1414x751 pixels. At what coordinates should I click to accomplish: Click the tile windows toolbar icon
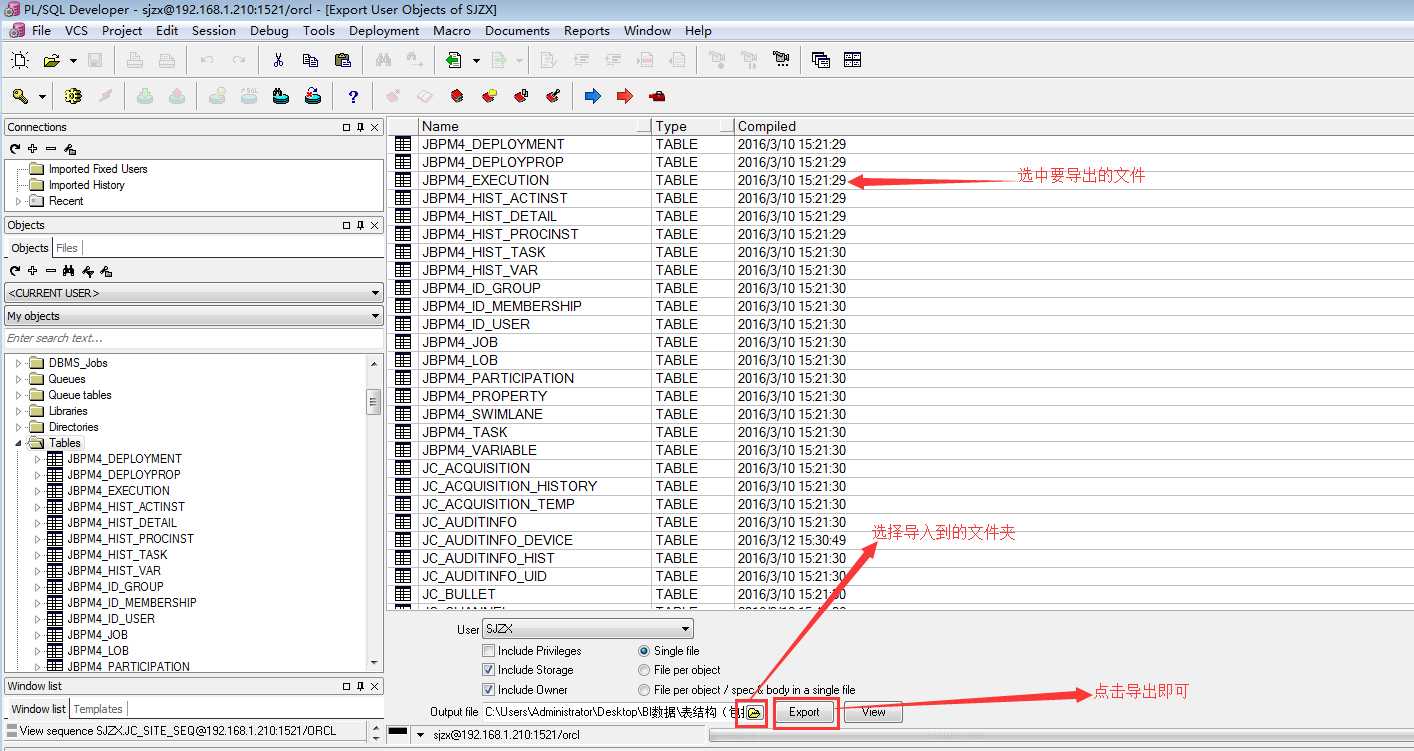coord(853,60)
